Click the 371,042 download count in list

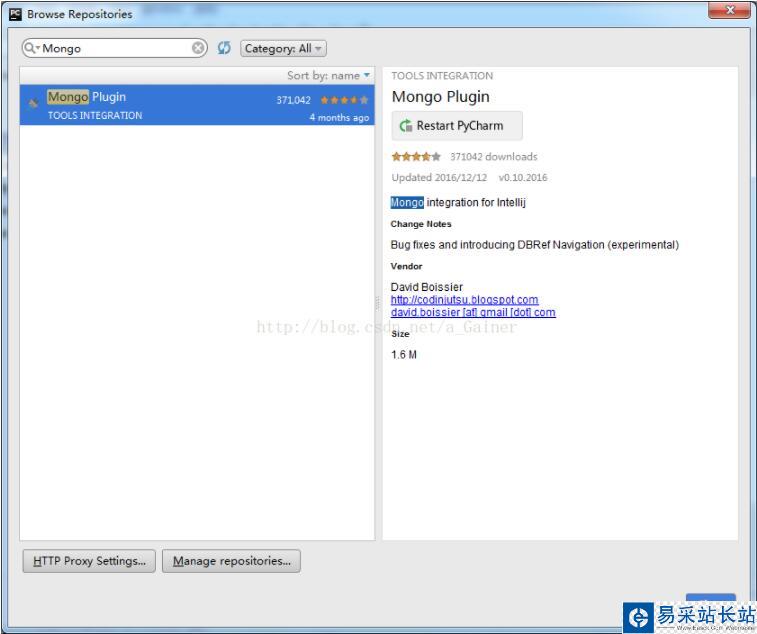[294, 100]
